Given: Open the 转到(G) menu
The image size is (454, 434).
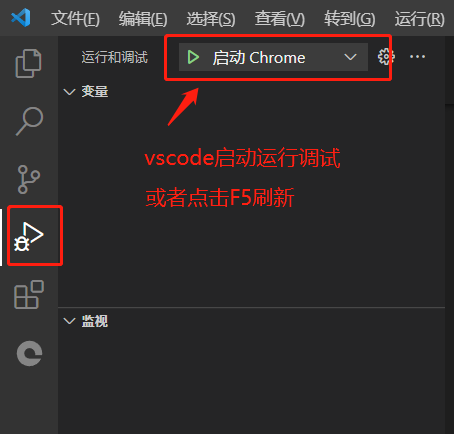Looking at the screenshot, I should 350,18.
